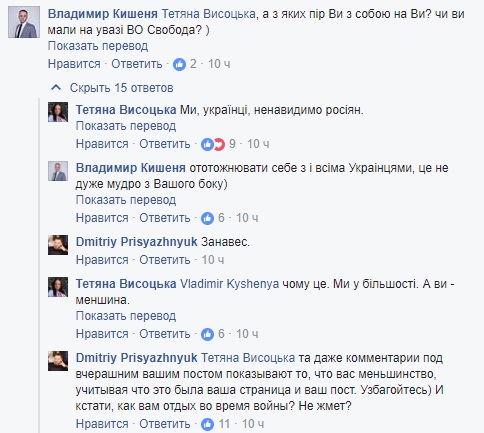Click the chevron arrow beside 'Скрыть 15 ответов'
This screenshot has height=433, width=484.
(56, 88)
